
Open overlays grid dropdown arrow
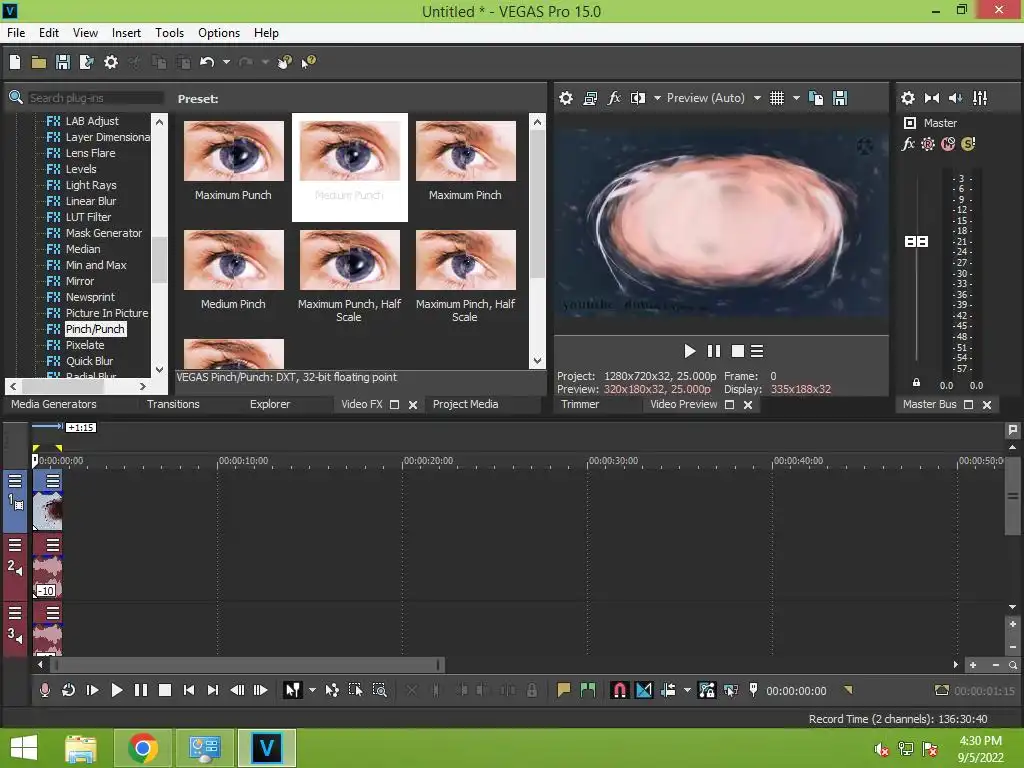point(796,98)
